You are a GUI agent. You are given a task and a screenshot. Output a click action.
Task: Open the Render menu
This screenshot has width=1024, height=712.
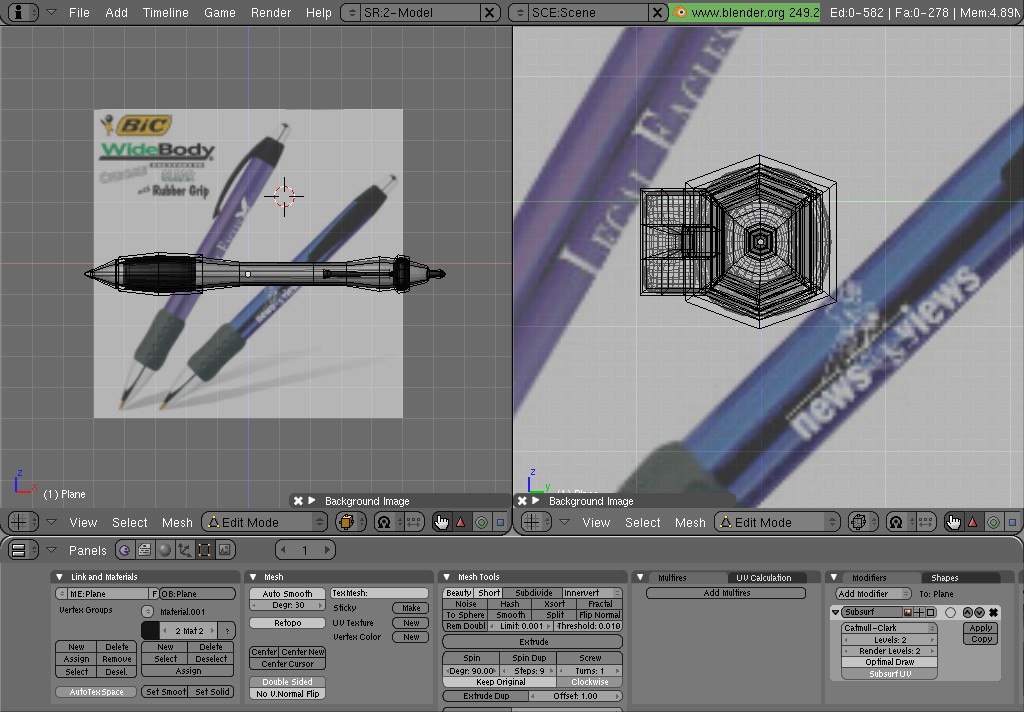click(x=271, y=12)
